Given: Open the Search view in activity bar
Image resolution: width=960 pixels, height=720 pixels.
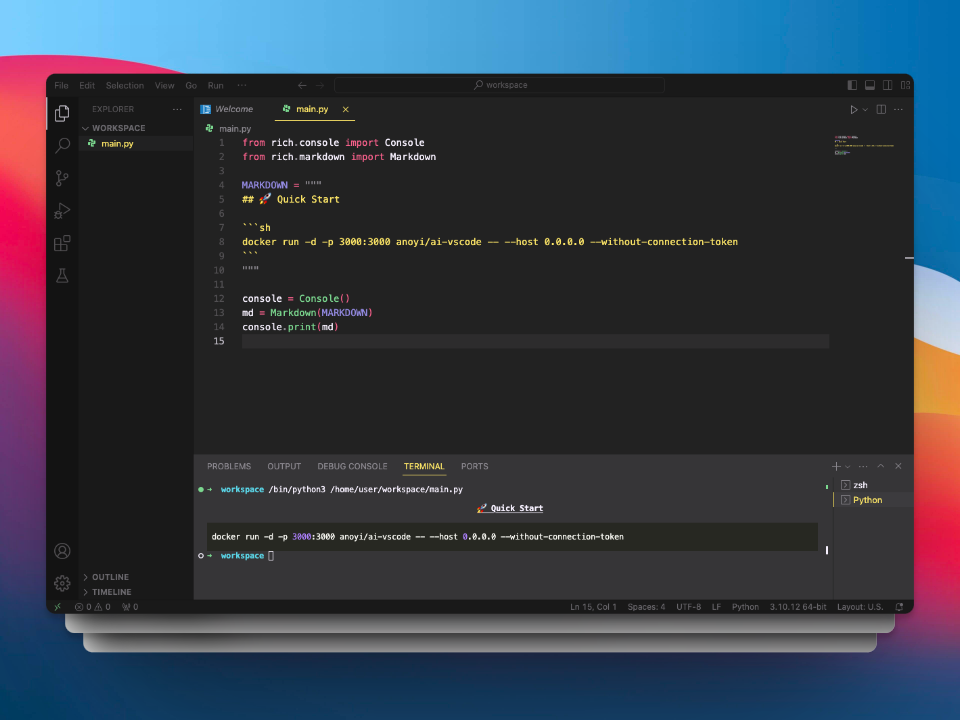Looking at the screenshot, I should click(62, 146).
